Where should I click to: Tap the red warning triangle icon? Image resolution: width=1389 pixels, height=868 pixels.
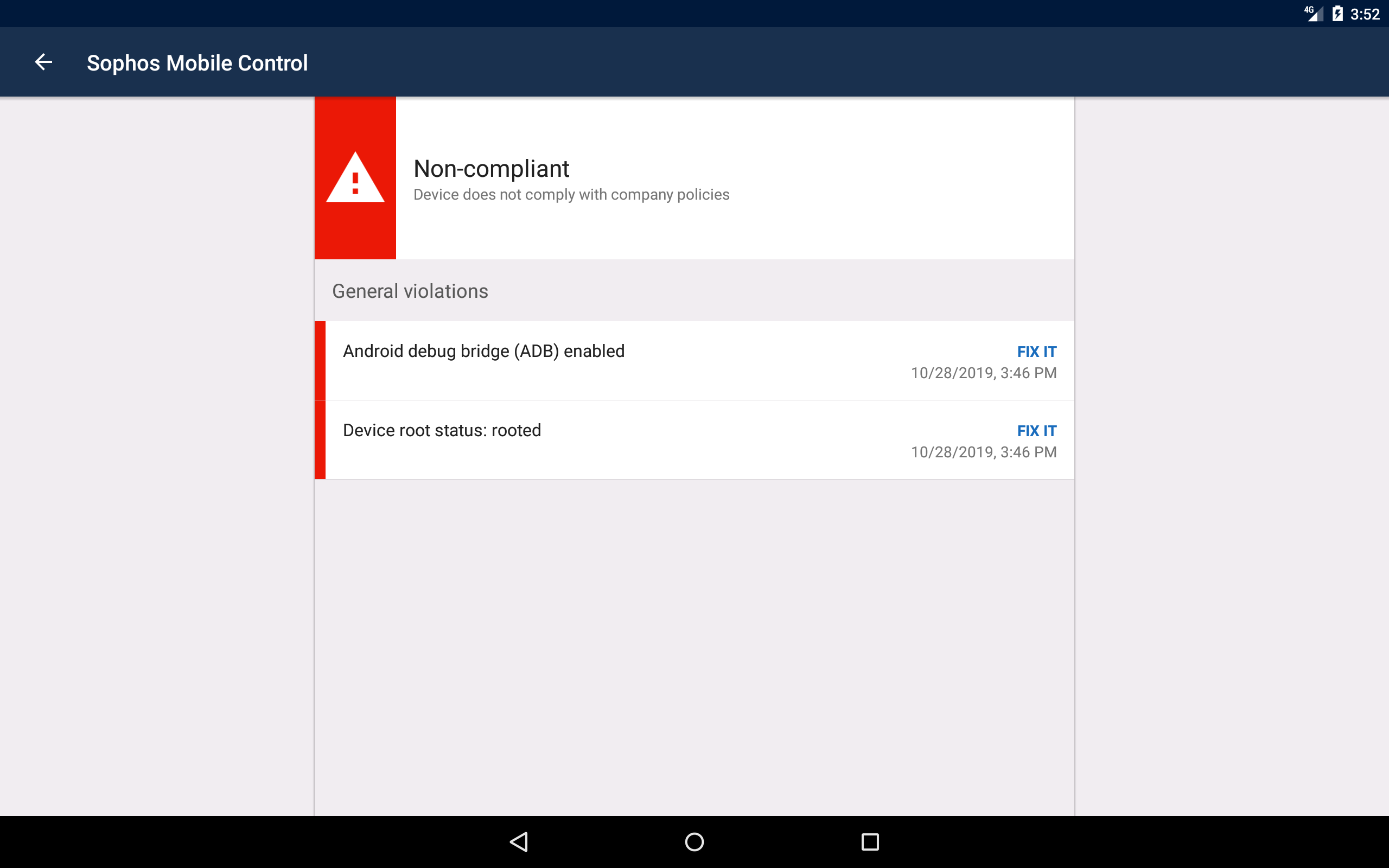pyautogui.click(x=355, y=177)
